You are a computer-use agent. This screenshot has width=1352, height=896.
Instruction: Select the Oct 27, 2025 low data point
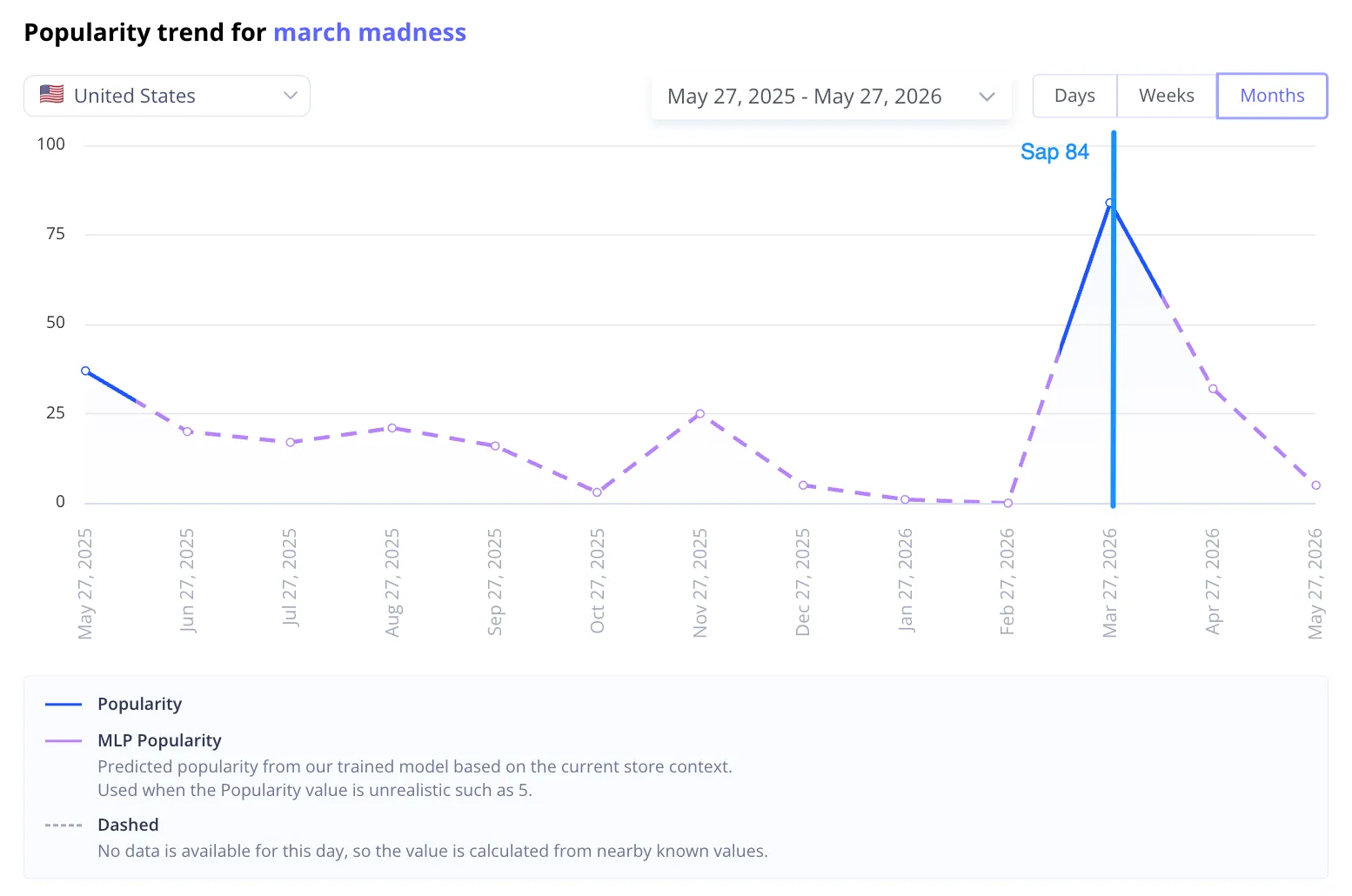pyautogui.click(x=597, y=492)
